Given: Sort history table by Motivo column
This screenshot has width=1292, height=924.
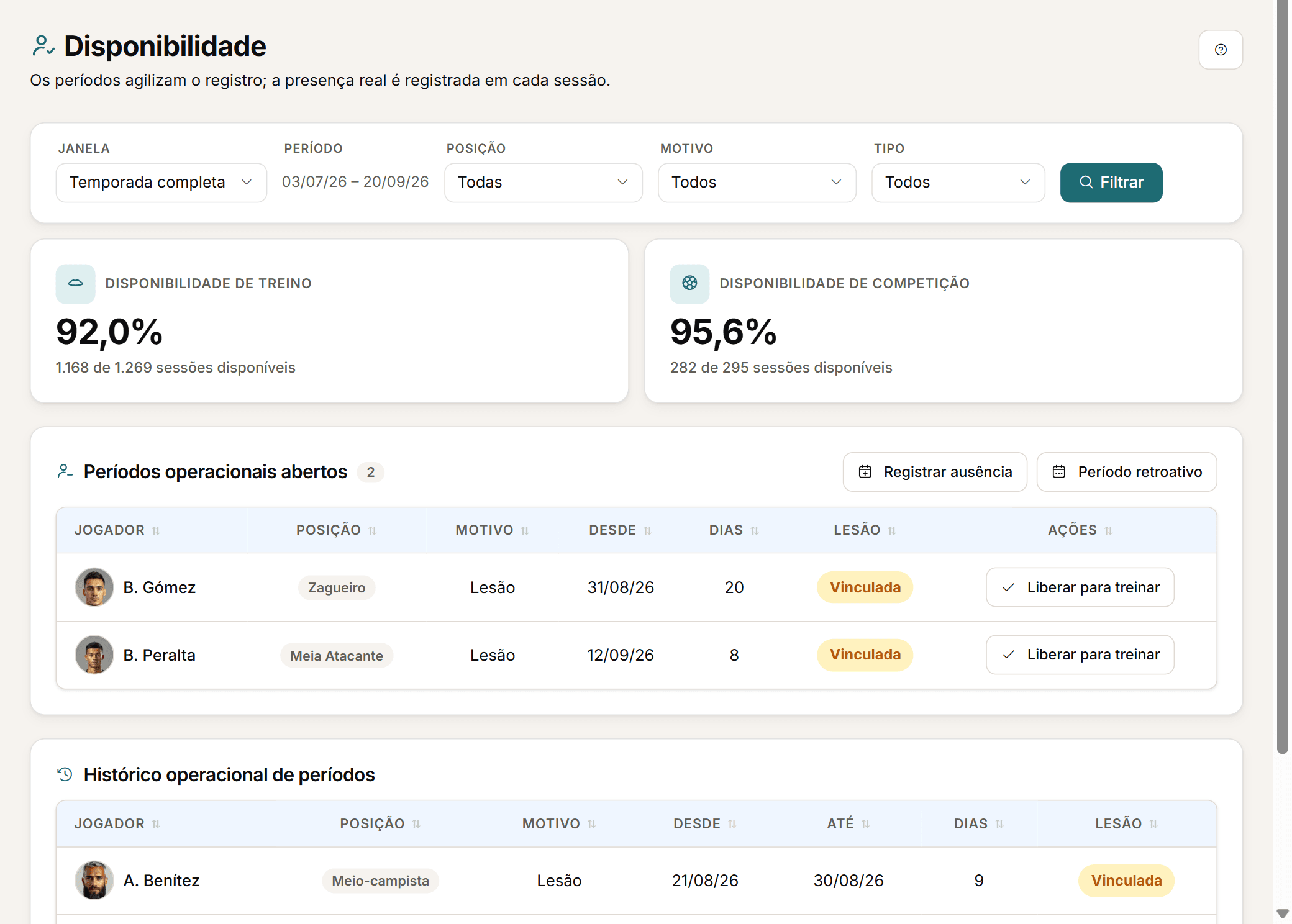Looking at the screenshot, I should [558, 824].
